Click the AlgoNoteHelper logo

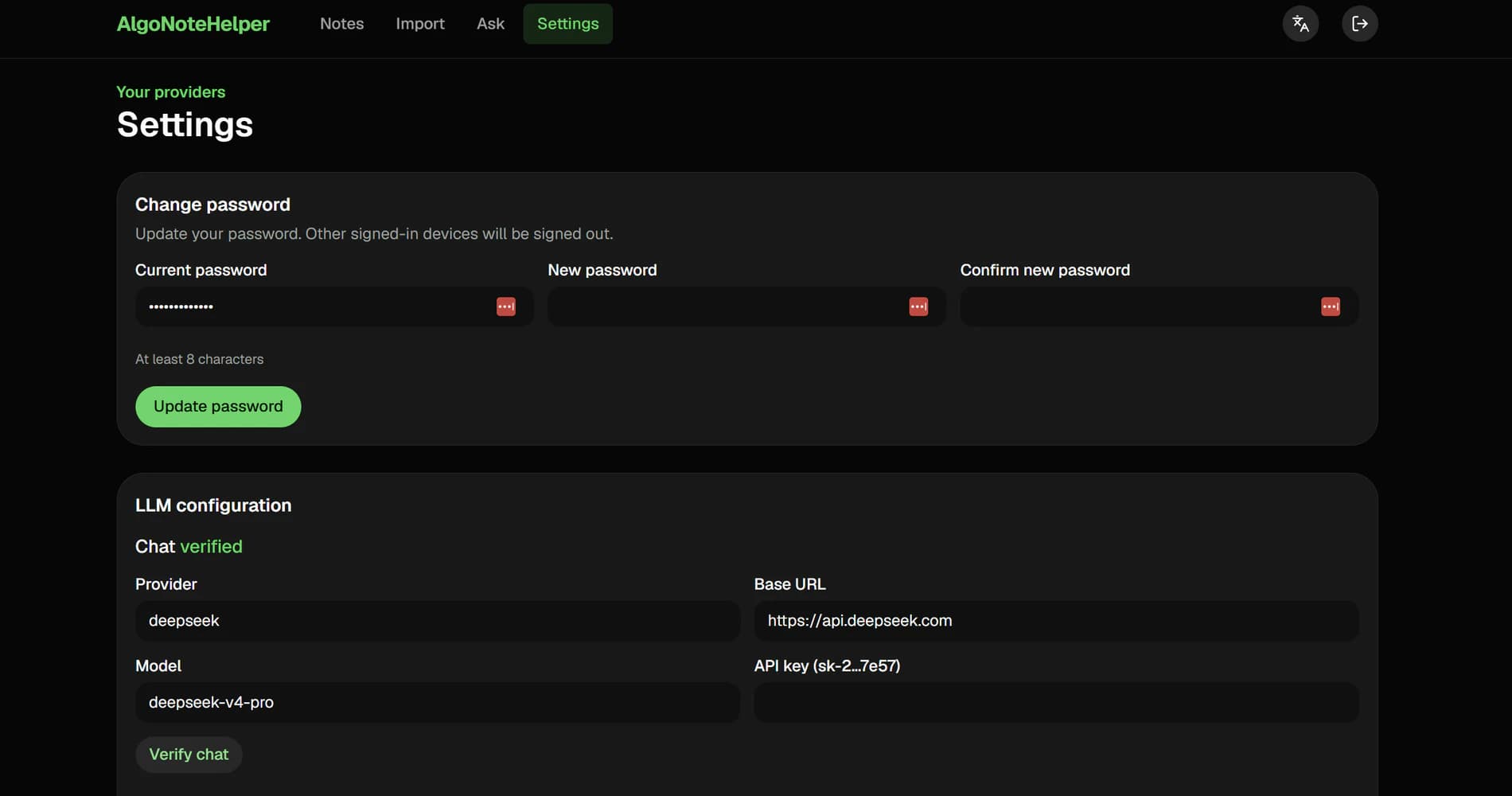(x=193, y=24)
